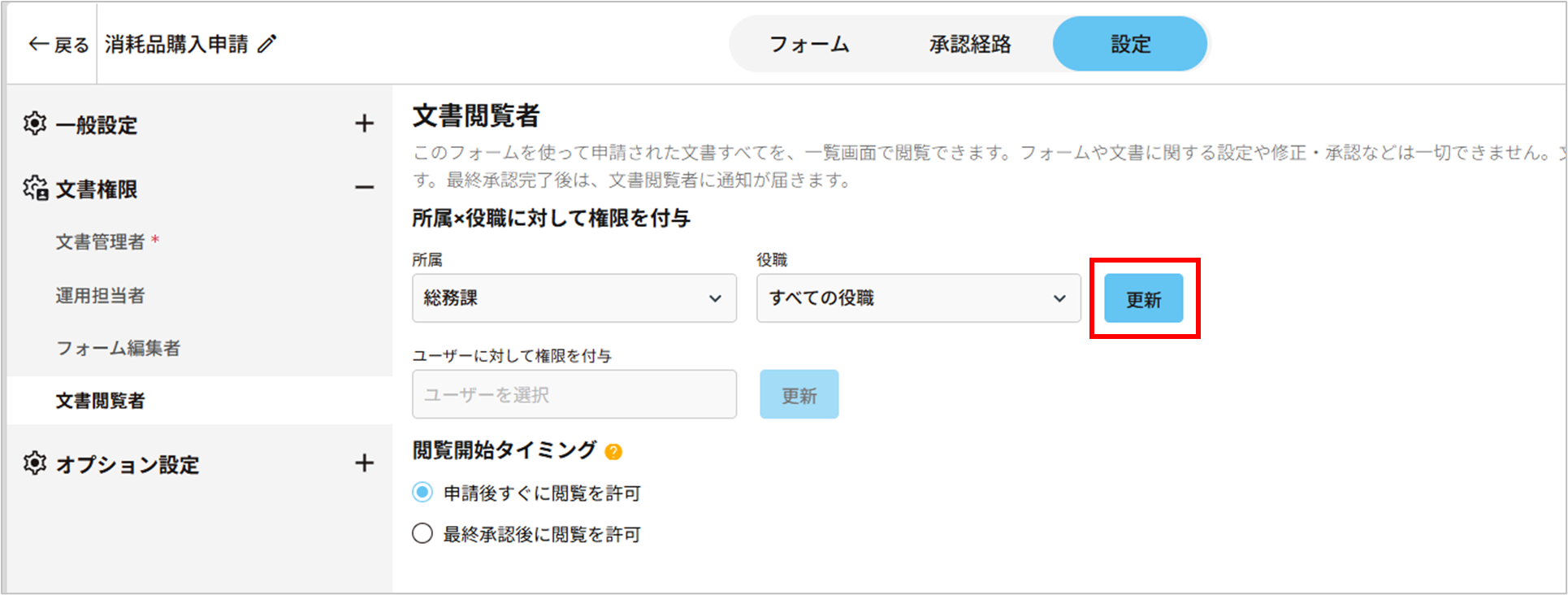1568x595 pixels.
Task: Click the 設定 tab
Action: tap(1130, 44)
